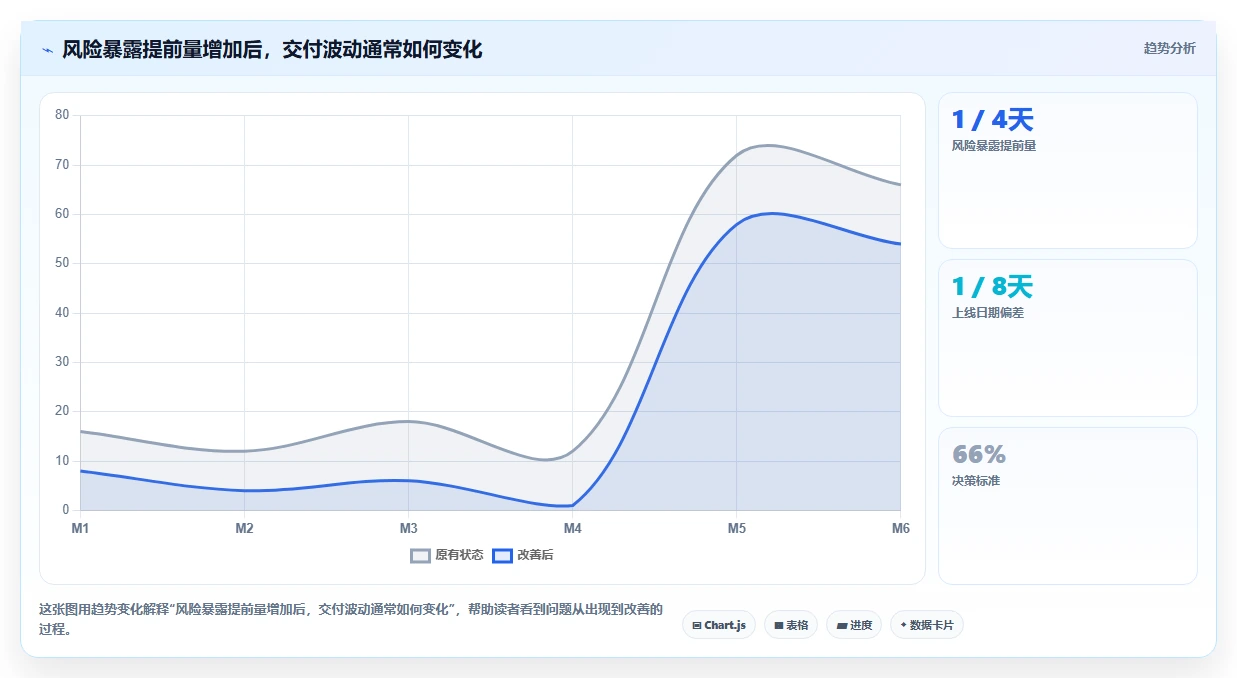Screen dimensions: 1237x678
Task: Click the 40 y-axis tick label
Action: pos(62,312)
